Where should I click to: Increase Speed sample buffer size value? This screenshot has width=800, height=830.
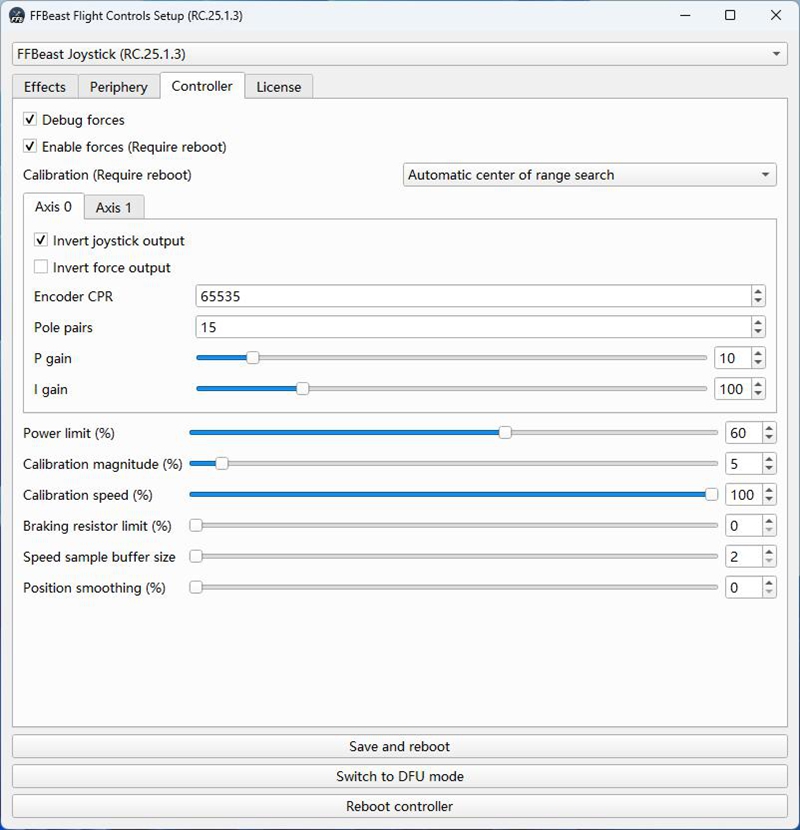tap(768, 552)
